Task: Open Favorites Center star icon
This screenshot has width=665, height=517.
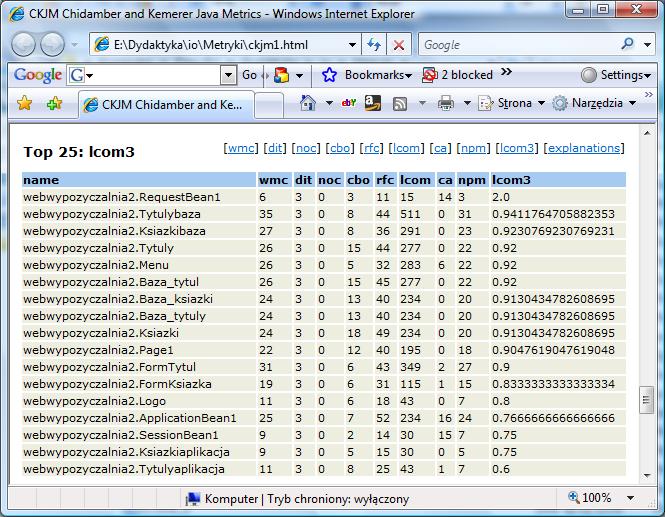Action: (25, 103)
